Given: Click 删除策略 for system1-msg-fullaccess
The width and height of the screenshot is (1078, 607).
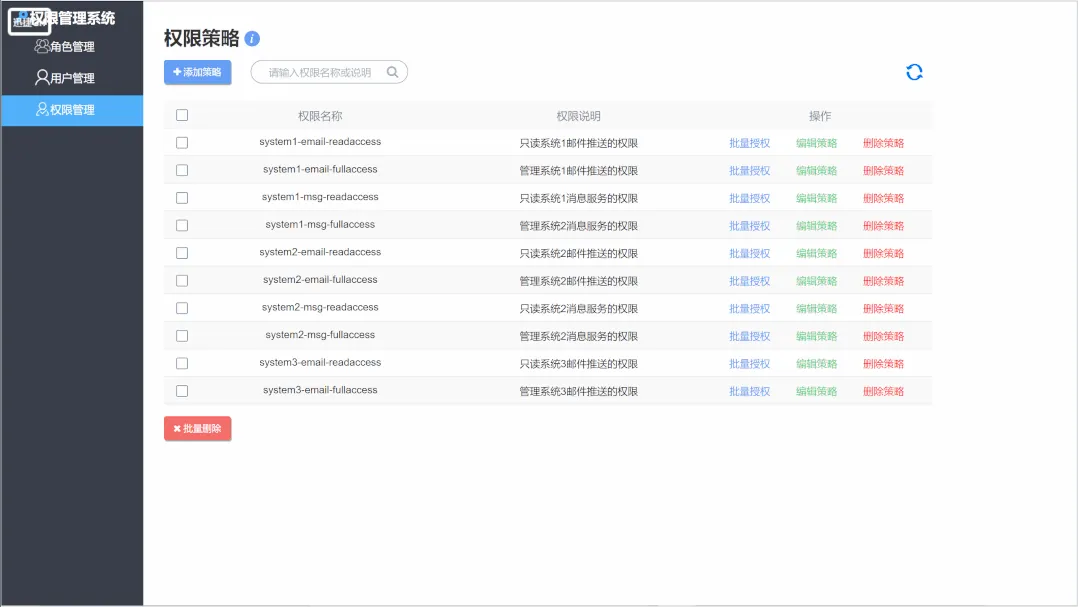Looking at the screenshot, I should (x=883, y=225).
